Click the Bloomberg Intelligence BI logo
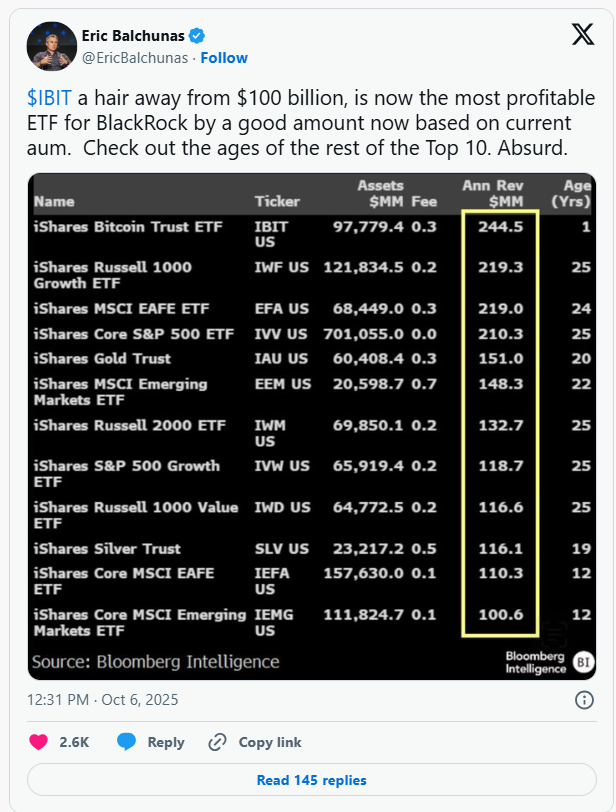616x812 pixels. tap(583, 662)
